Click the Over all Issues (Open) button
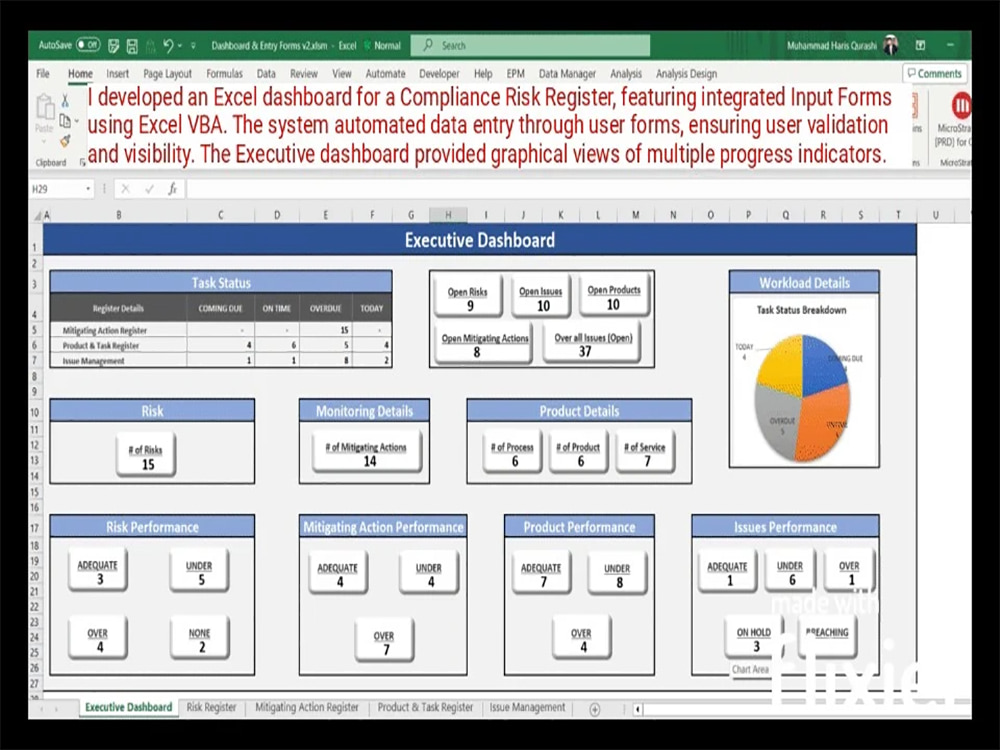 pyautogui.click(x=592, y=344)
